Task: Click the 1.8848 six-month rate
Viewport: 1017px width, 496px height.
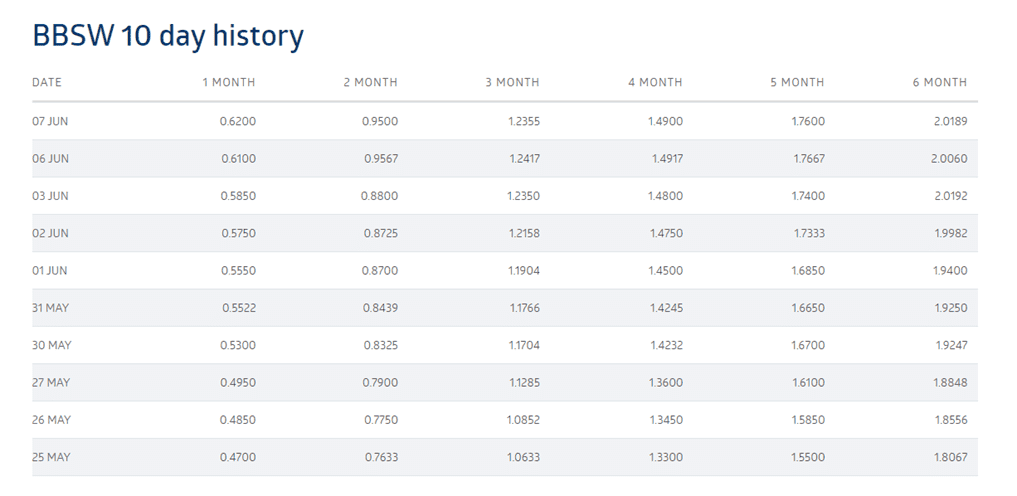Action: tap(951, 383)
